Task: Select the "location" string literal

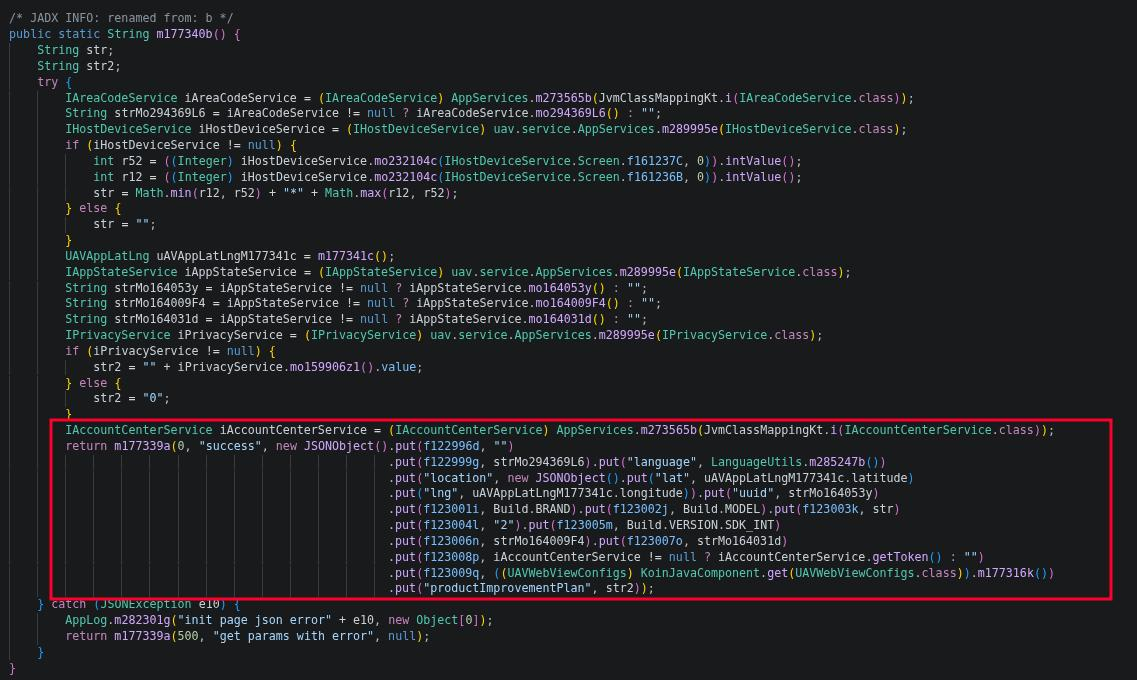Action: pyautogui.click(x=458, y=478)
